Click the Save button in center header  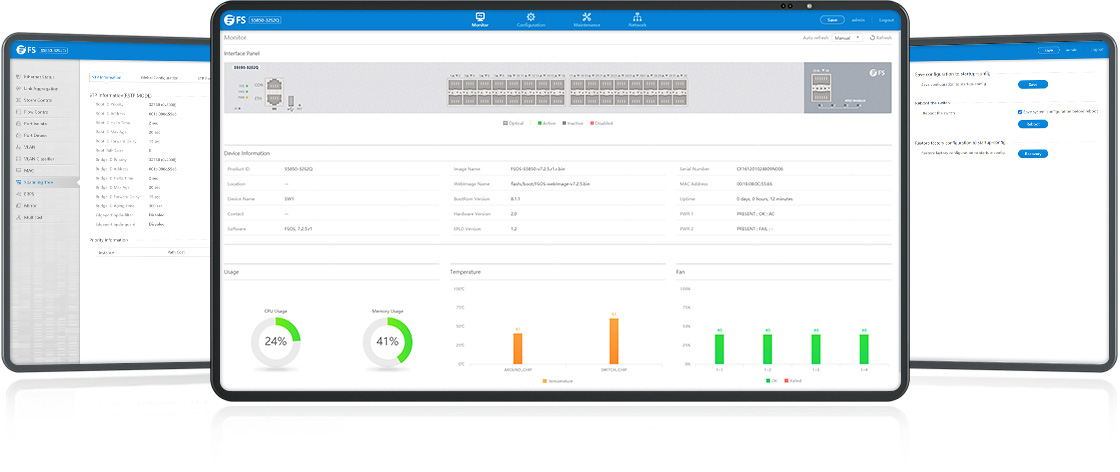click(x=832, y=19)
